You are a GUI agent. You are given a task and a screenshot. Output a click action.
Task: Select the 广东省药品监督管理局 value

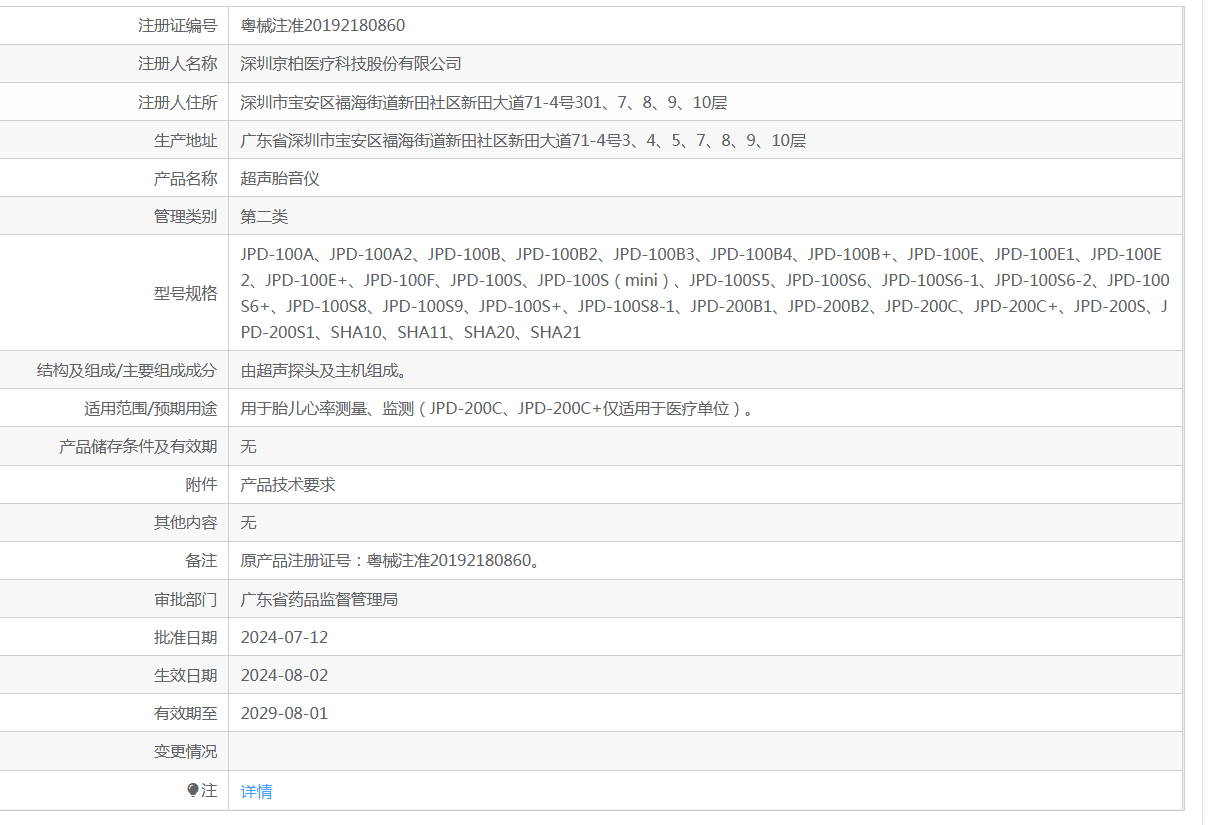[x=320, y=599]
